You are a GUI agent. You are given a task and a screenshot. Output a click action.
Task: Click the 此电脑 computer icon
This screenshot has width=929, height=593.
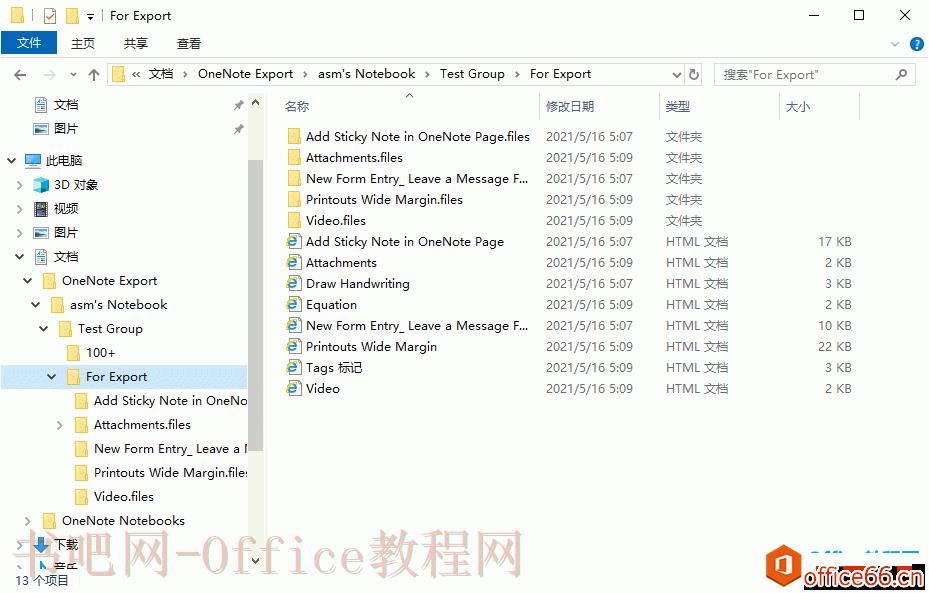(33, 161)
